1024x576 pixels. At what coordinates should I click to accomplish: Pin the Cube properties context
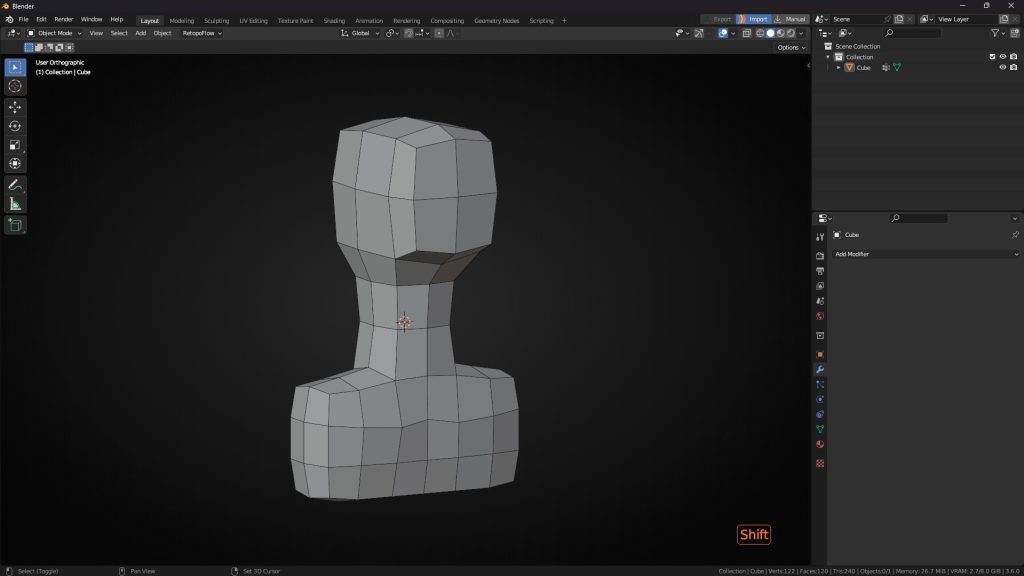click(1015, 235)
